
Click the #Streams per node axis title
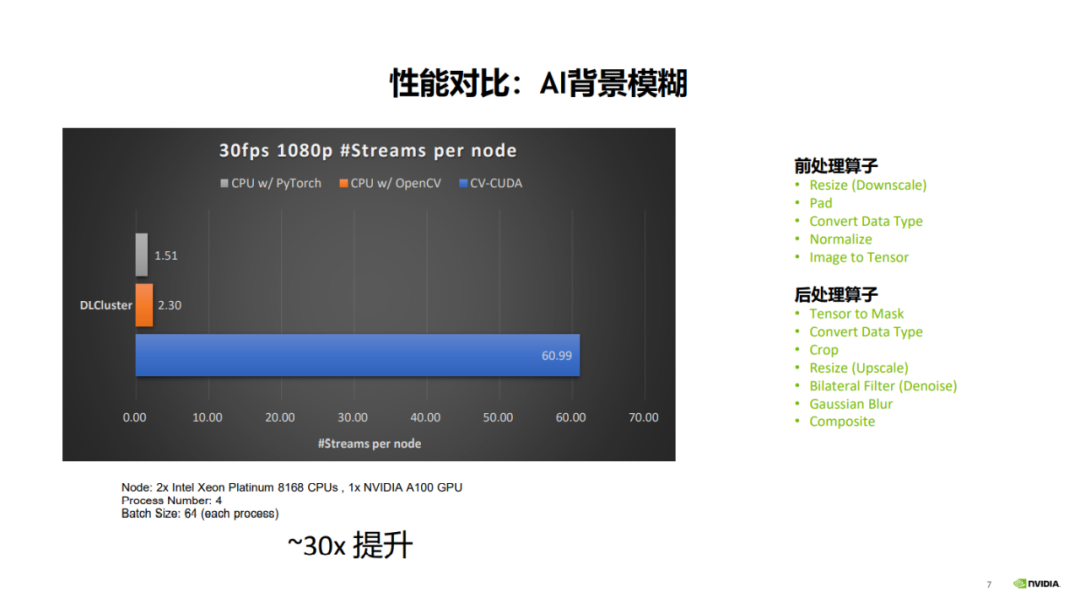coord(369,444)
